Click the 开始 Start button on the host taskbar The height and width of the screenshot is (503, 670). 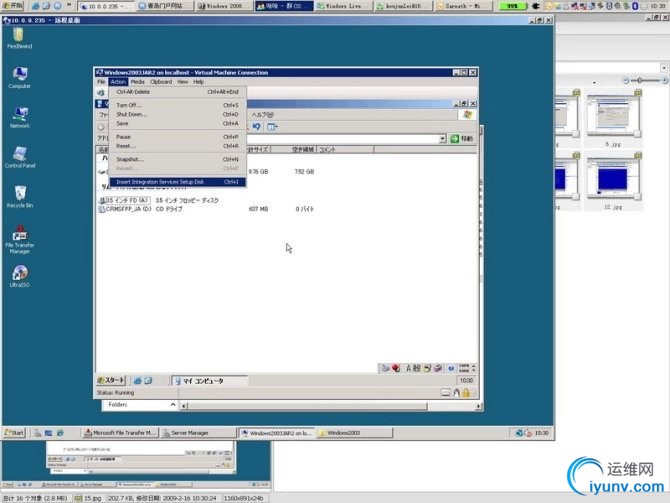point(13,6)
